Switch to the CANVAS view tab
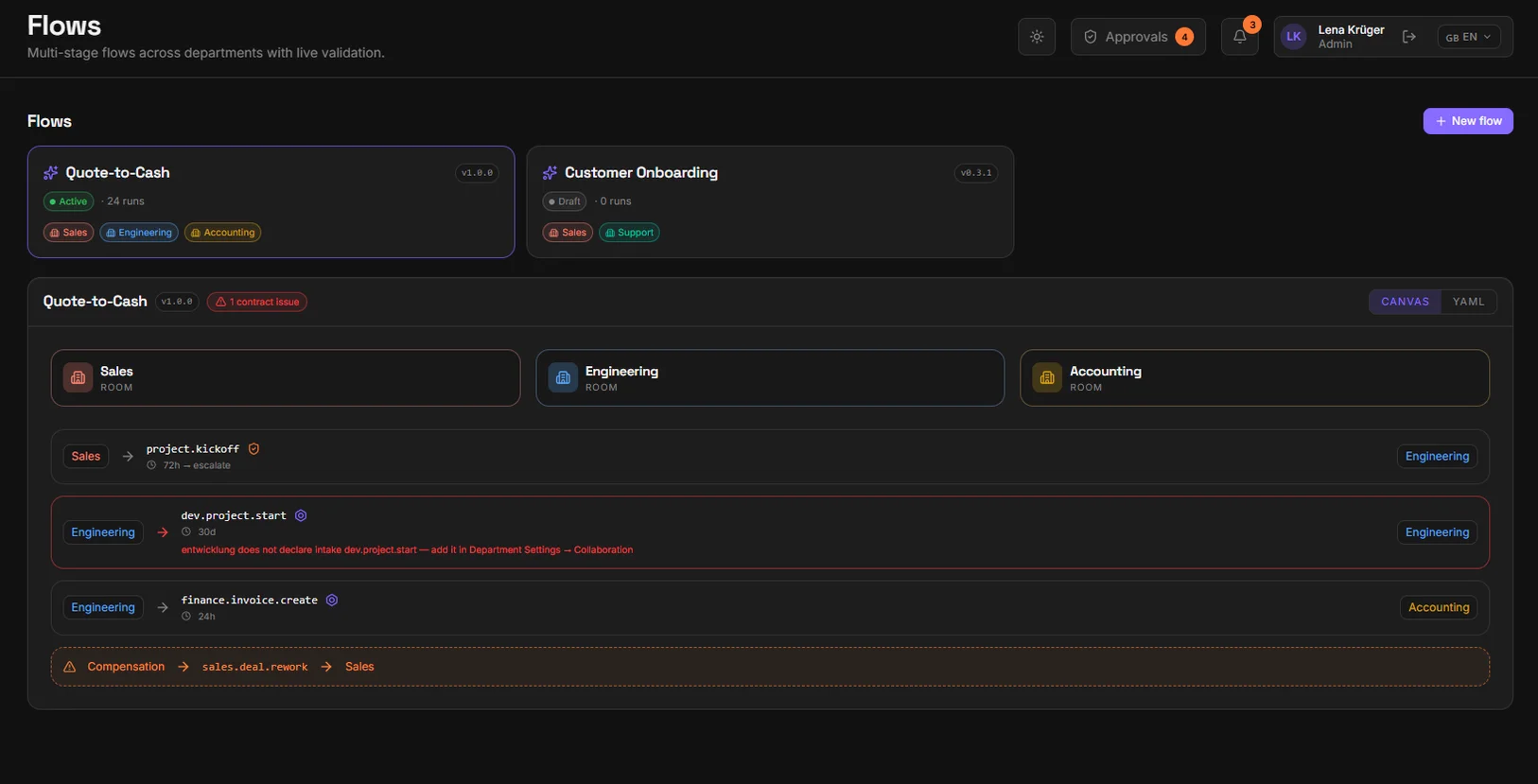The height and width of the screenshot is (784, 1538). click(x=1405, y=302)
